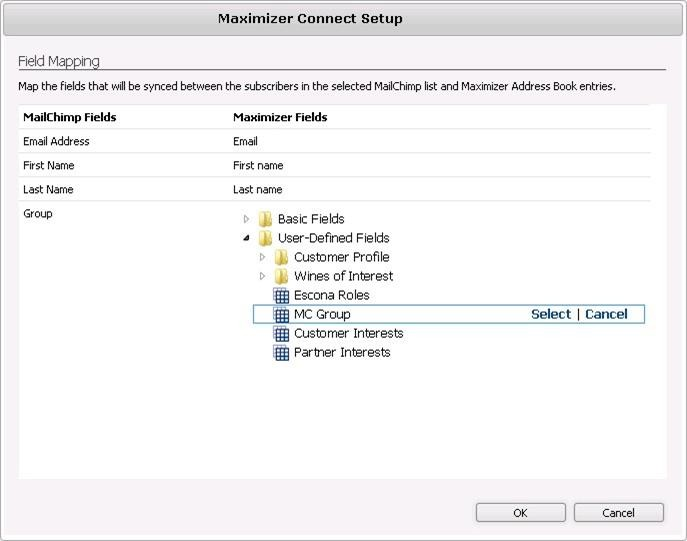This screenshot has width=687, height=541.
Task: Choose Escona Roles field label
Action: [332, 295]
